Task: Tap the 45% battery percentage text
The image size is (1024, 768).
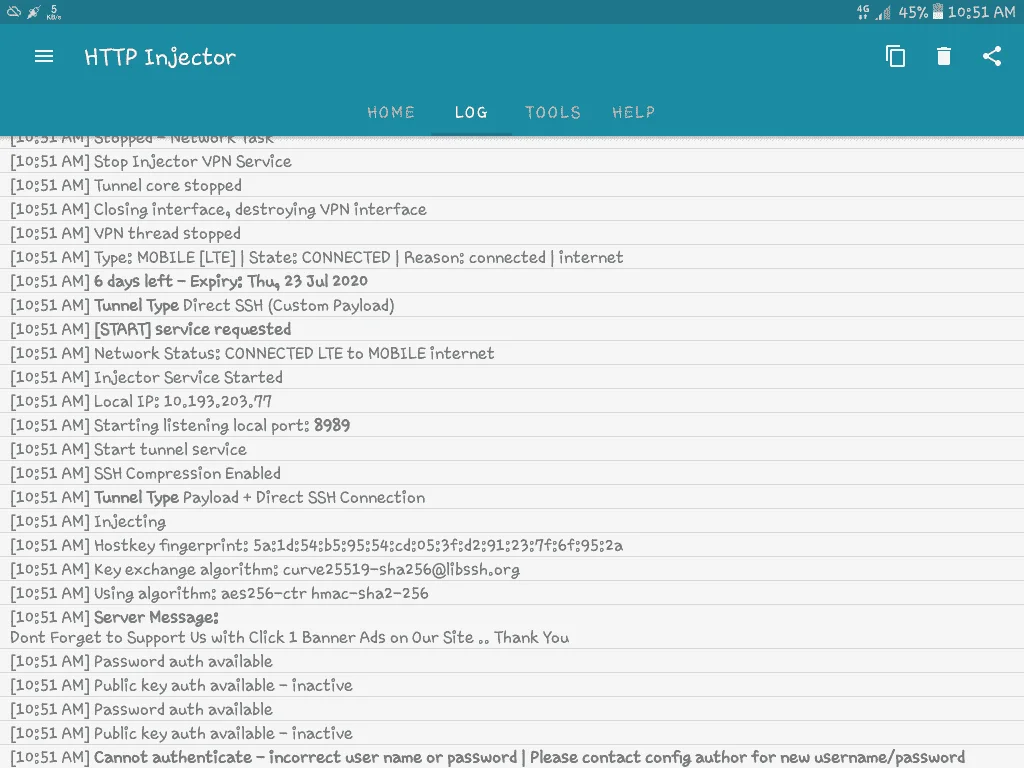Action: 913,12
